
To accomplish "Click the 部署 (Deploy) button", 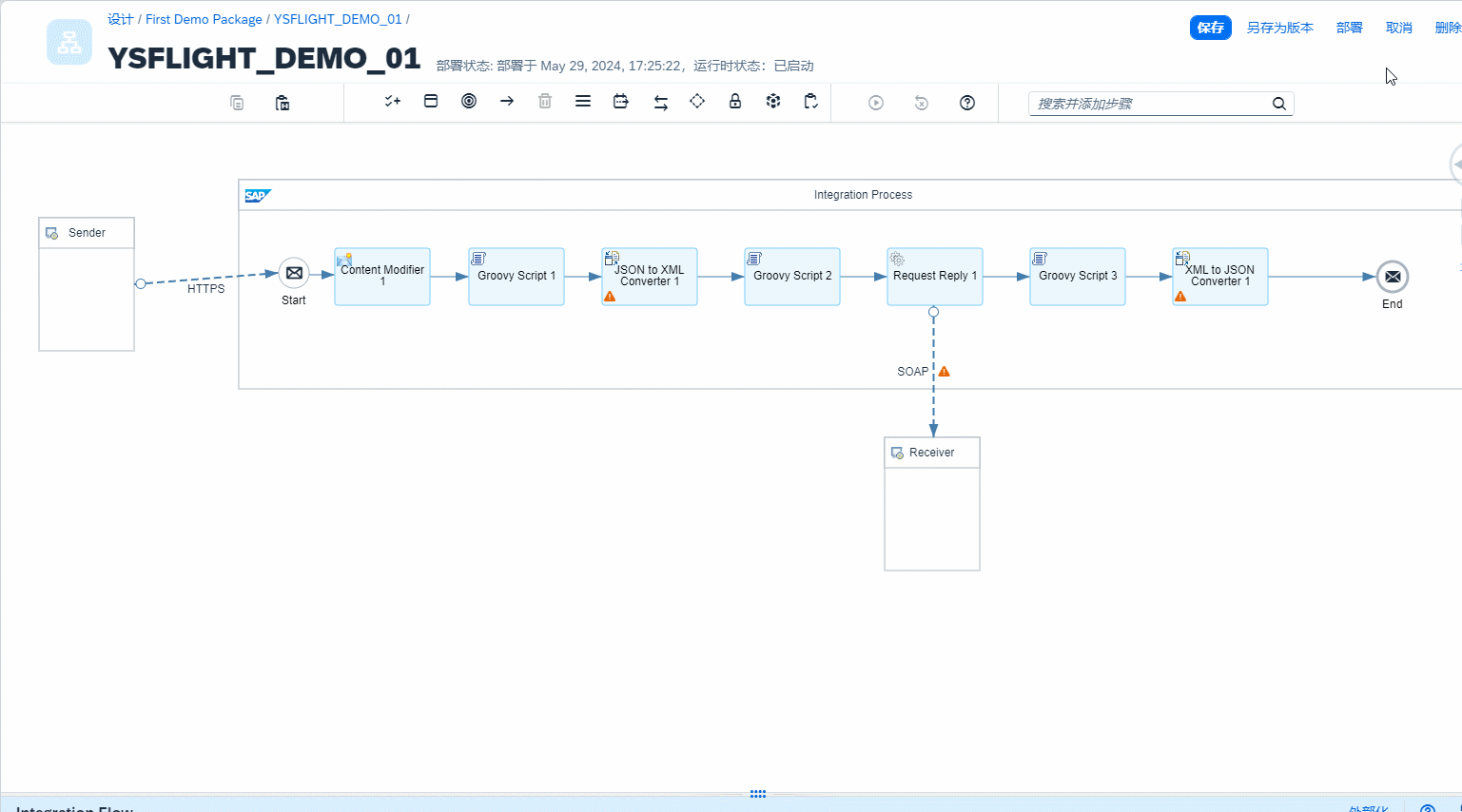I will tap(1349, 28).
